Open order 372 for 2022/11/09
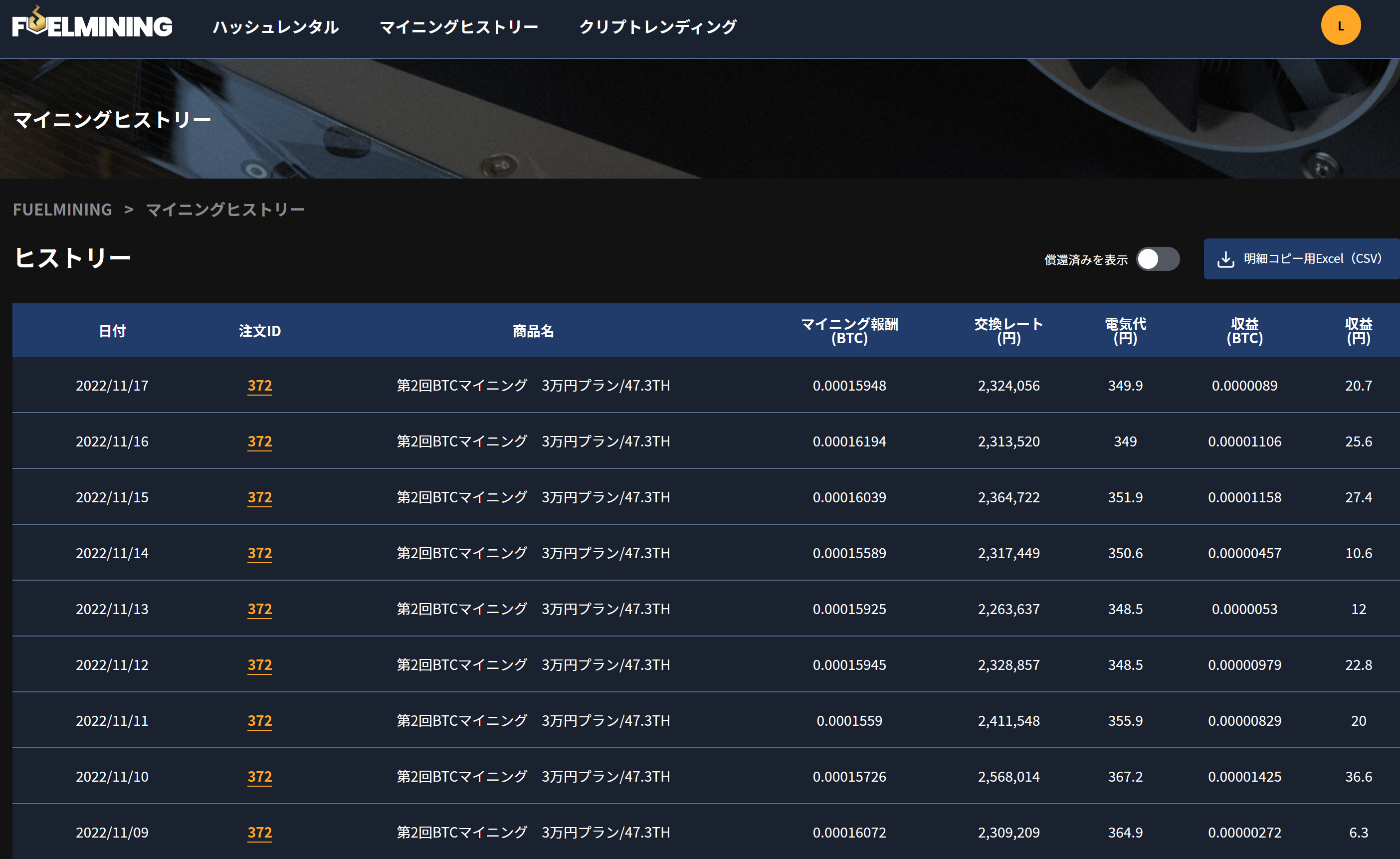1400x859 pixels. (260, 832)
